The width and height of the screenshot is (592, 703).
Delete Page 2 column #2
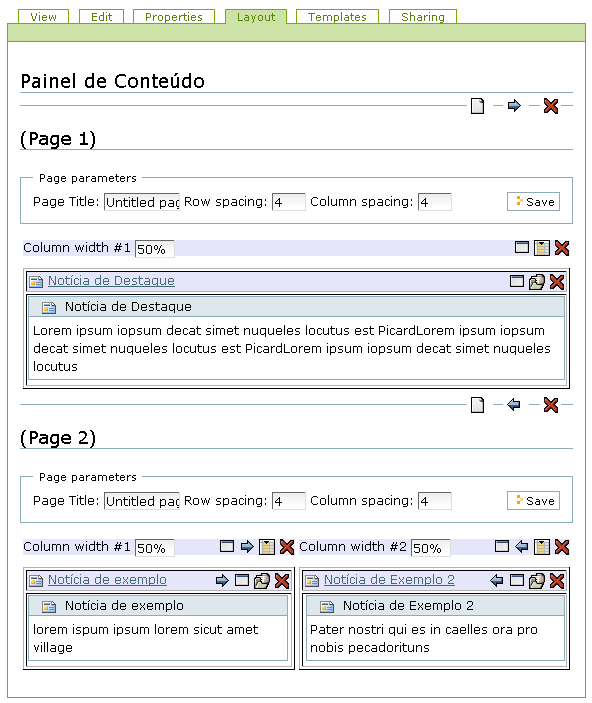[x=562, y=547]
